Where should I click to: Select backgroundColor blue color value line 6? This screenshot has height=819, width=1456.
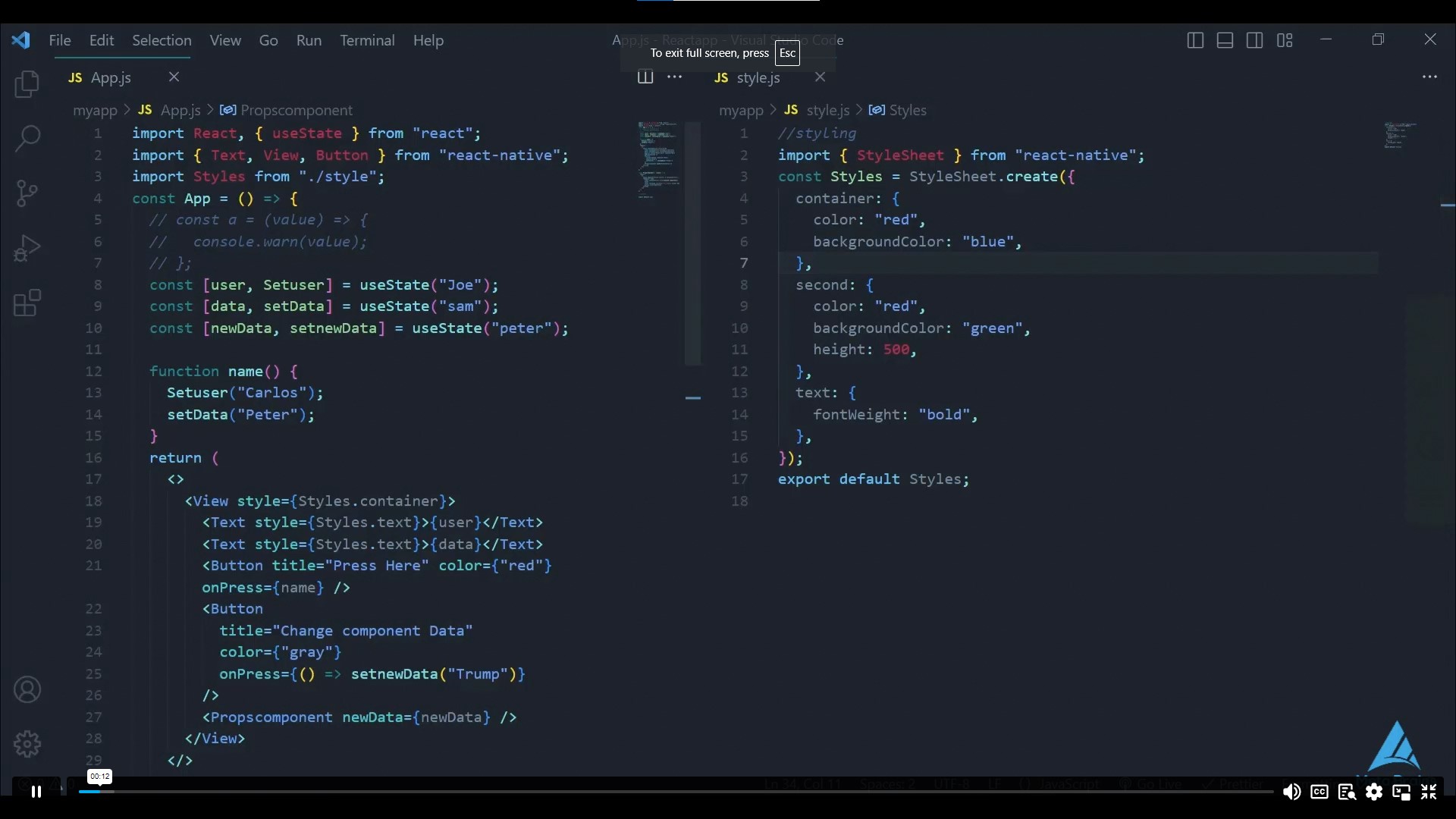pyautogui.click(x=988, y=241)
